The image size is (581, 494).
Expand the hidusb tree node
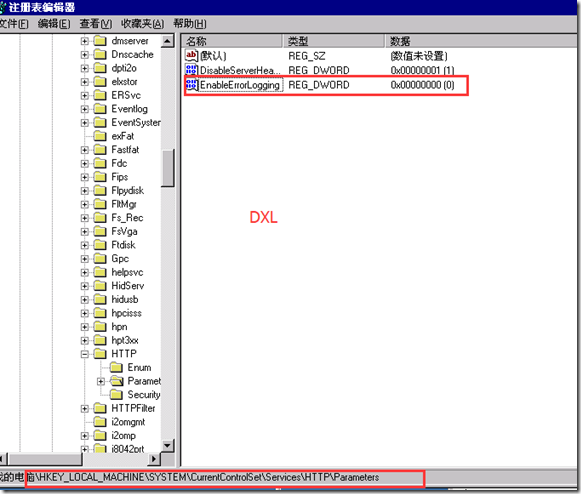coord(85,300)
